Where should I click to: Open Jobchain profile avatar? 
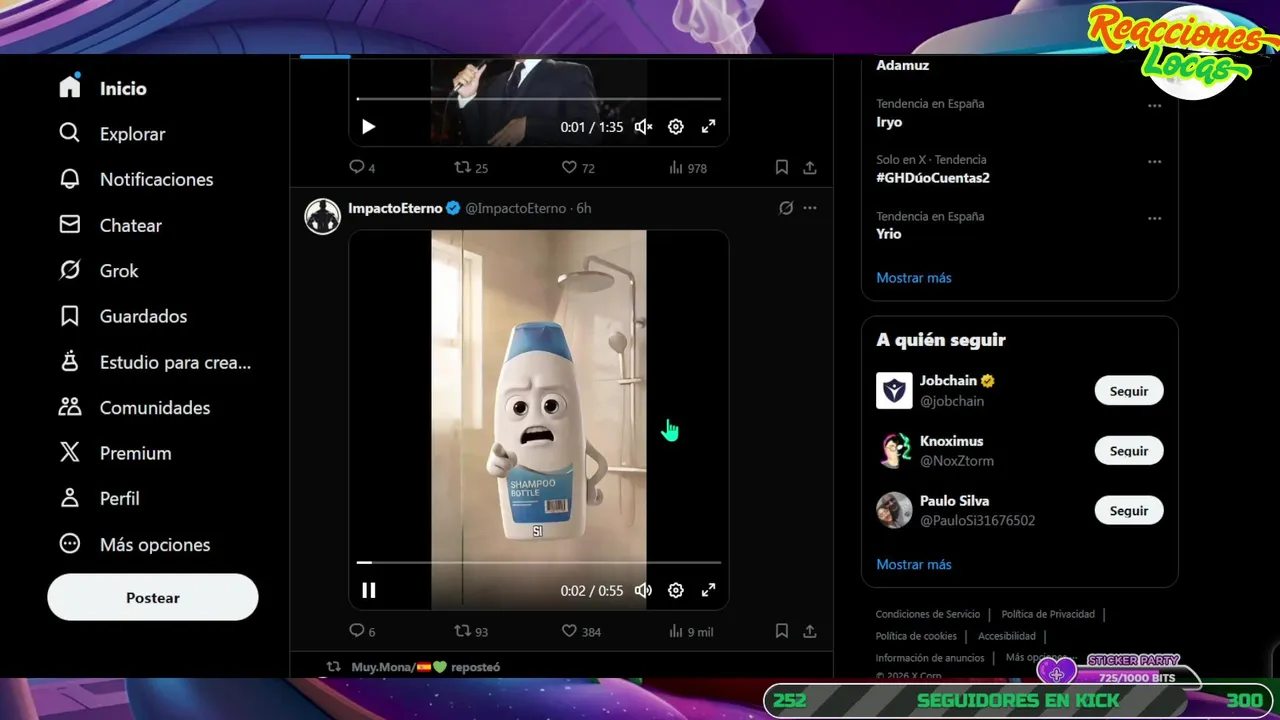(x=894, y=391)
